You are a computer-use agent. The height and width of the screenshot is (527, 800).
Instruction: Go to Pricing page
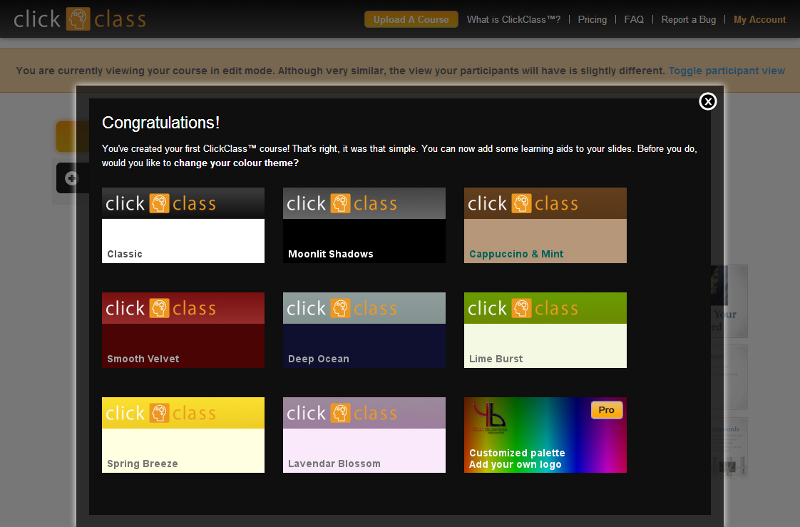point(592,19)
